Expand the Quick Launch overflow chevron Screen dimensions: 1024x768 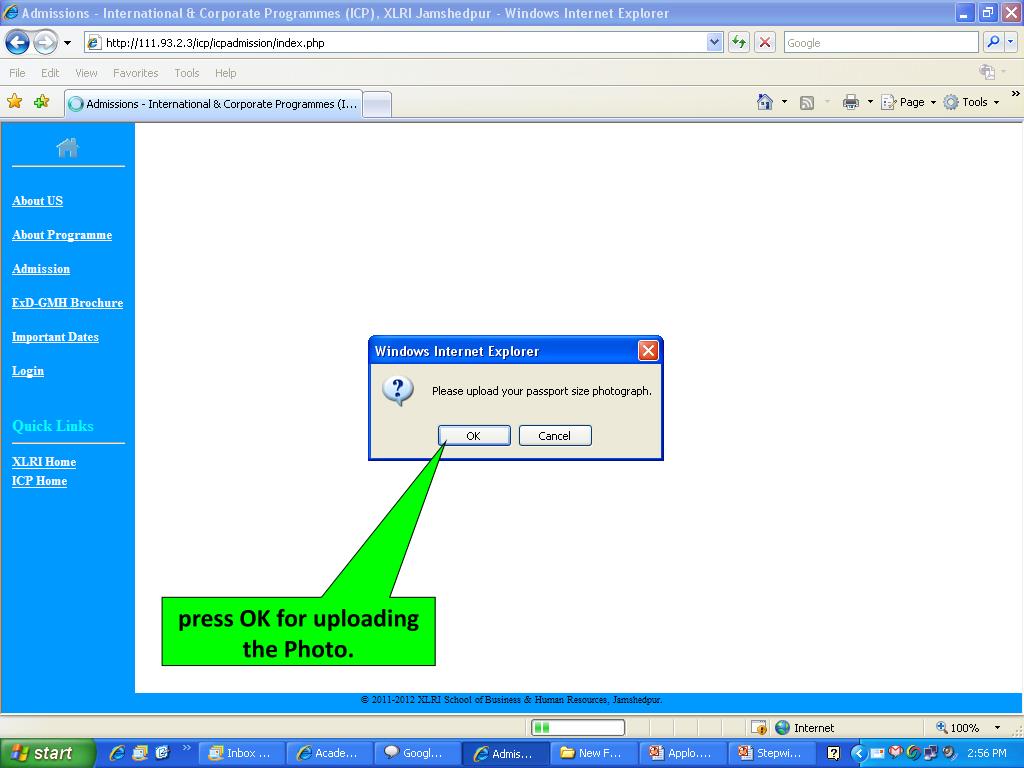tap(186, 748)
